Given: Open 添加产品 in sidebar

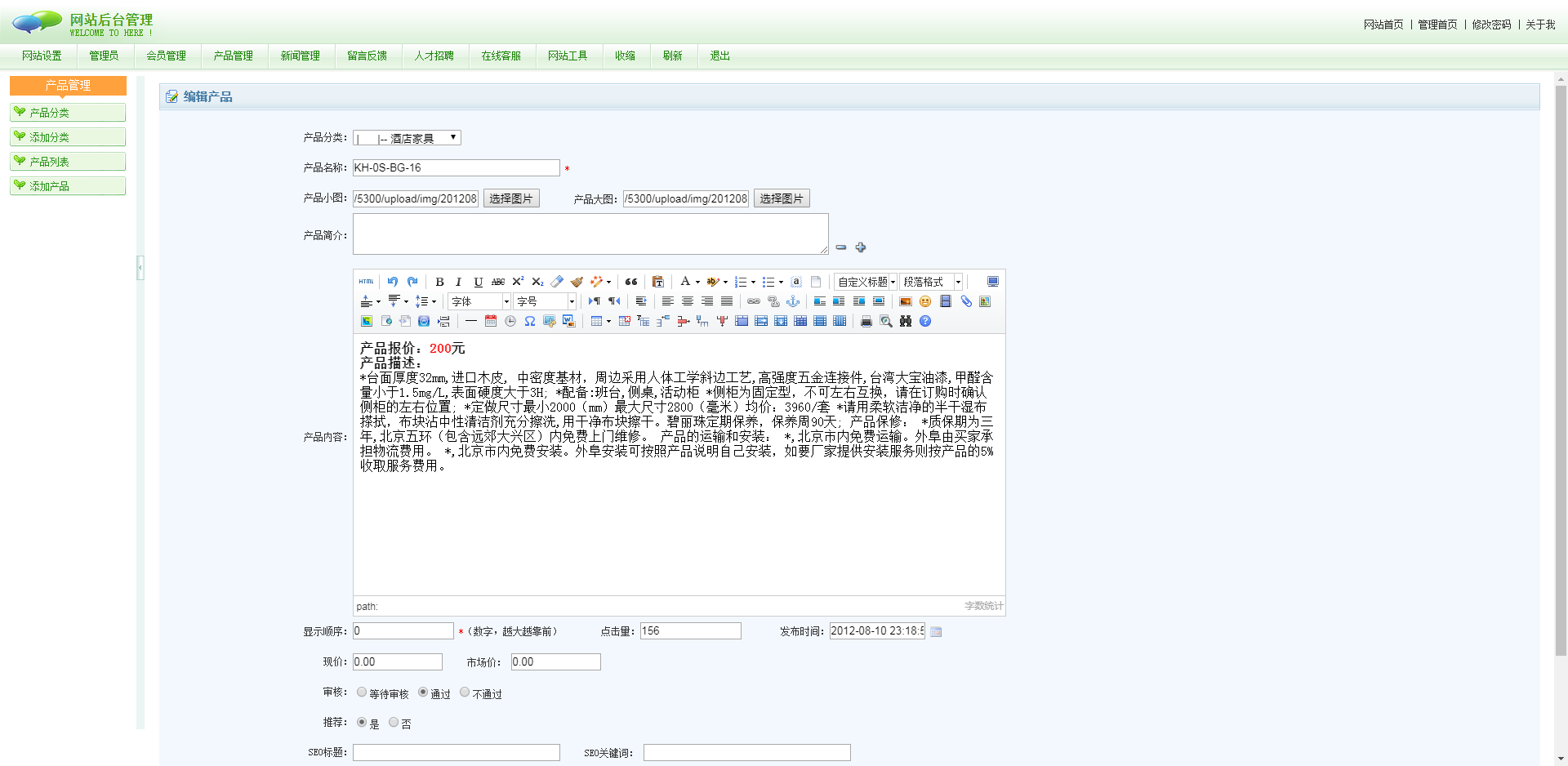Looking at the screenshot, I should (x=68, y=186).
